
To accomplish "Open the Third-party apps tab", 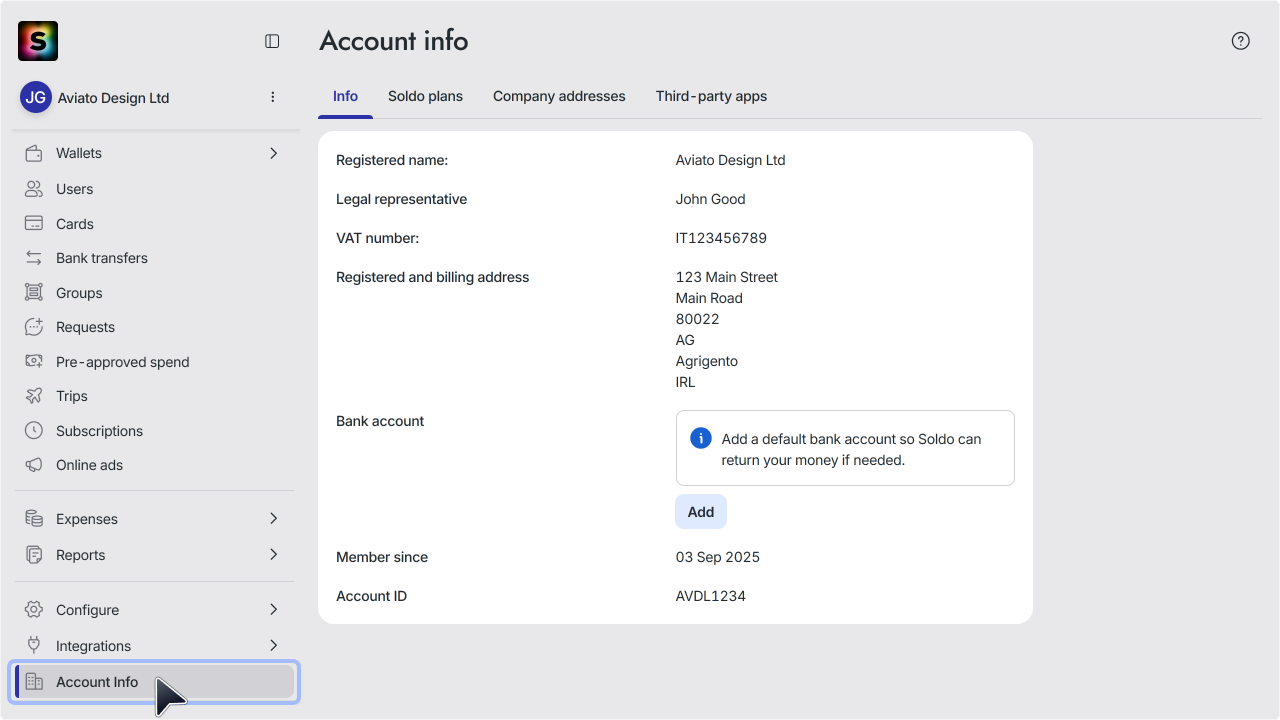I will click(711, 97).
